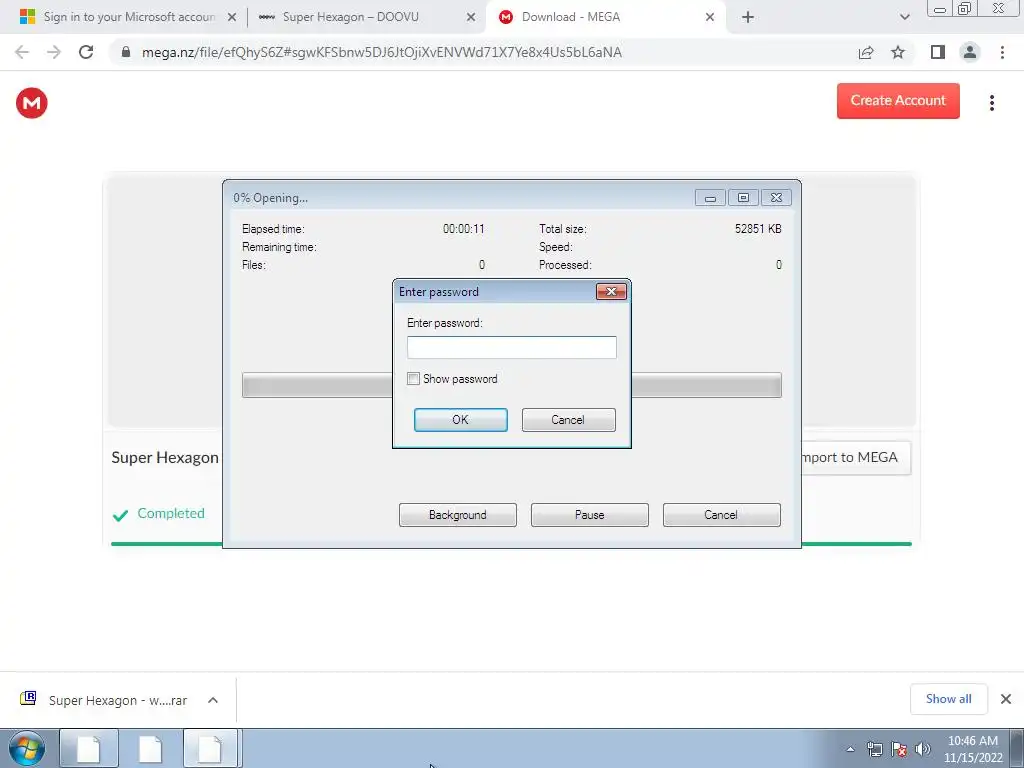The height and width of the screenshot is (768, 1024).
Task: Focus the Enter password text field
Action: [511, 347]
